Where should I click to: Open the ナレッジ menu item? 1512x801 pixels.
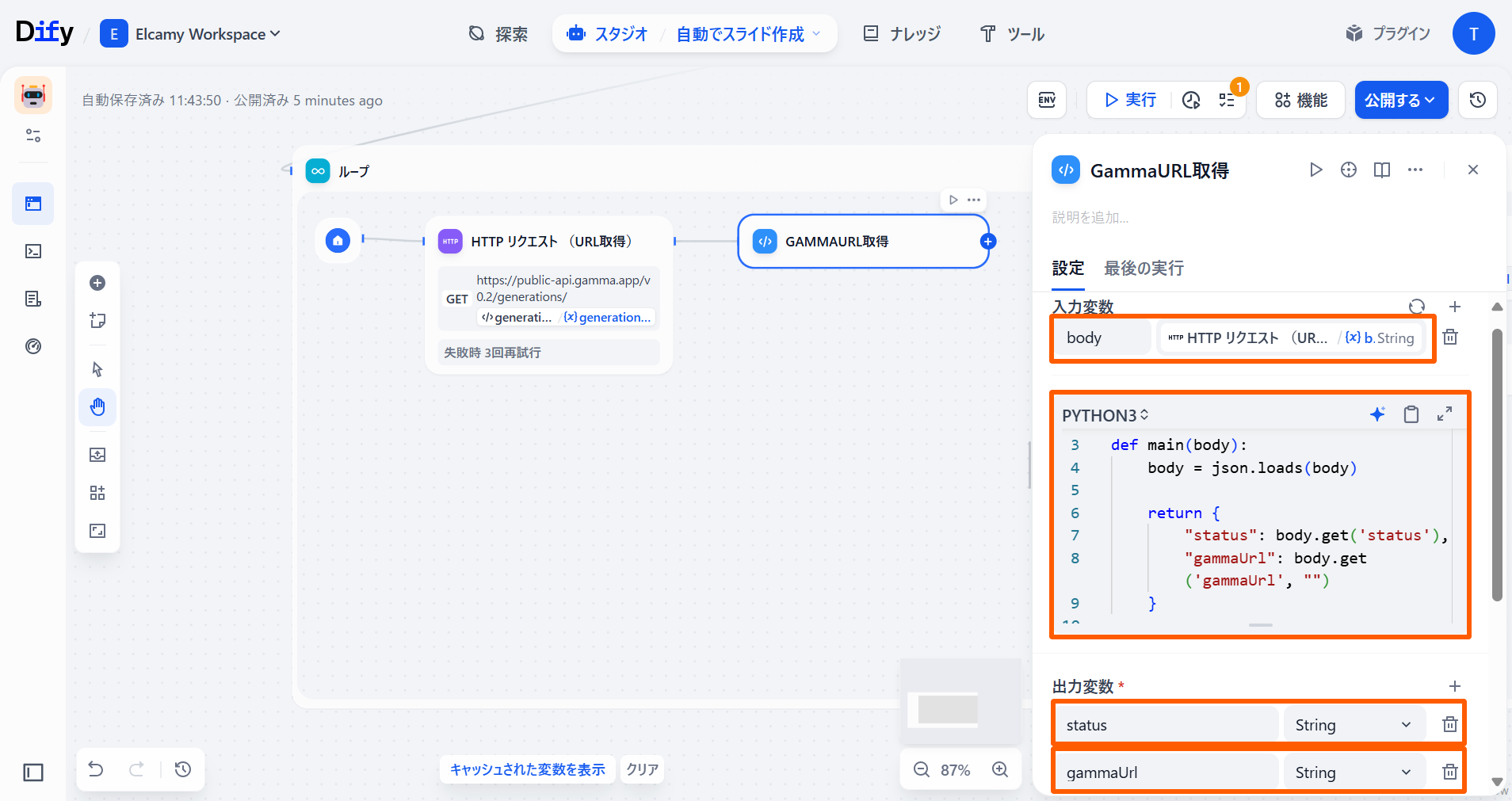pyautogui.click(x=902, y=34)
